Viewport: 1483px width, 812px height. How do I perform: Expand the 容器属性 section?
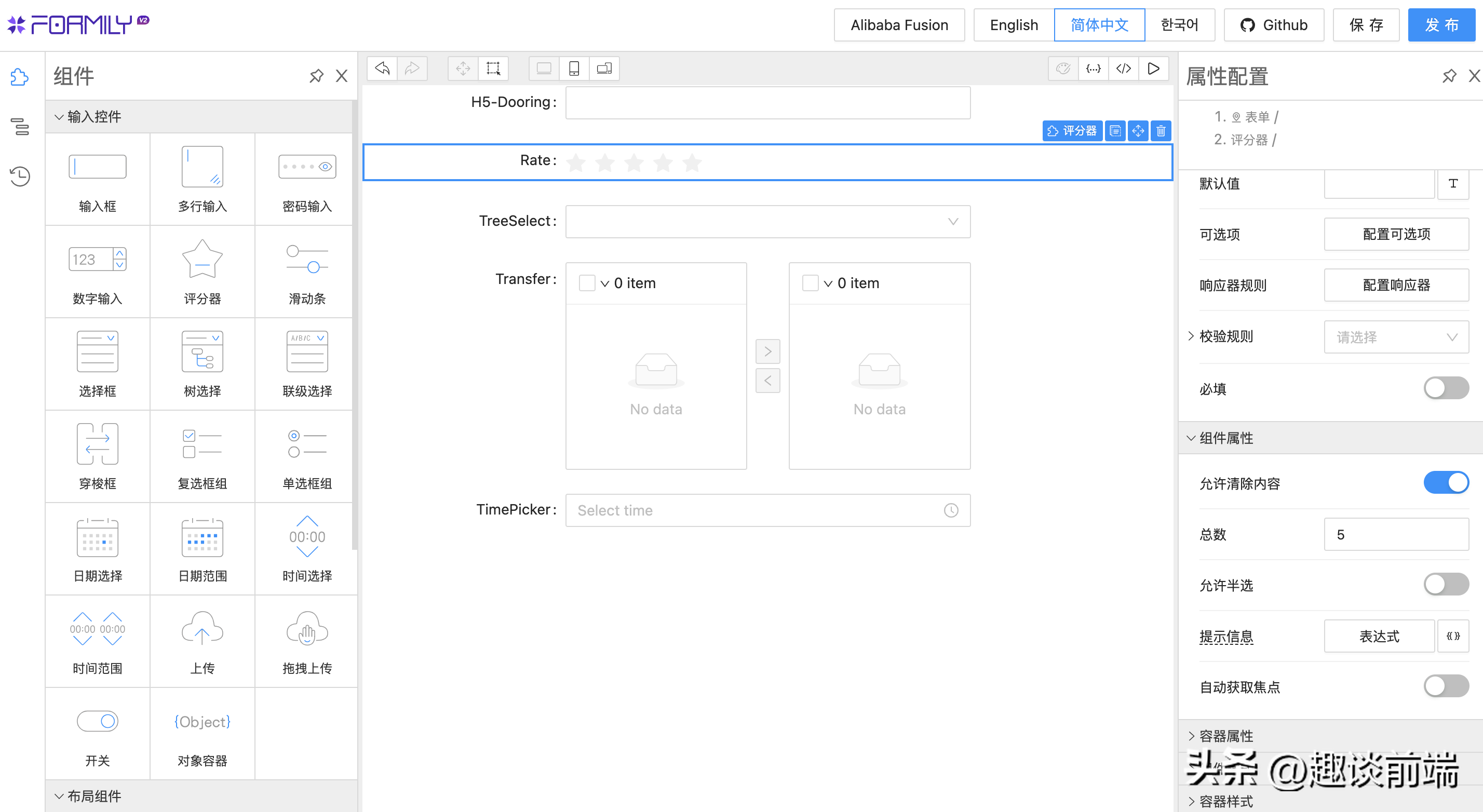tap(1330, 736)
